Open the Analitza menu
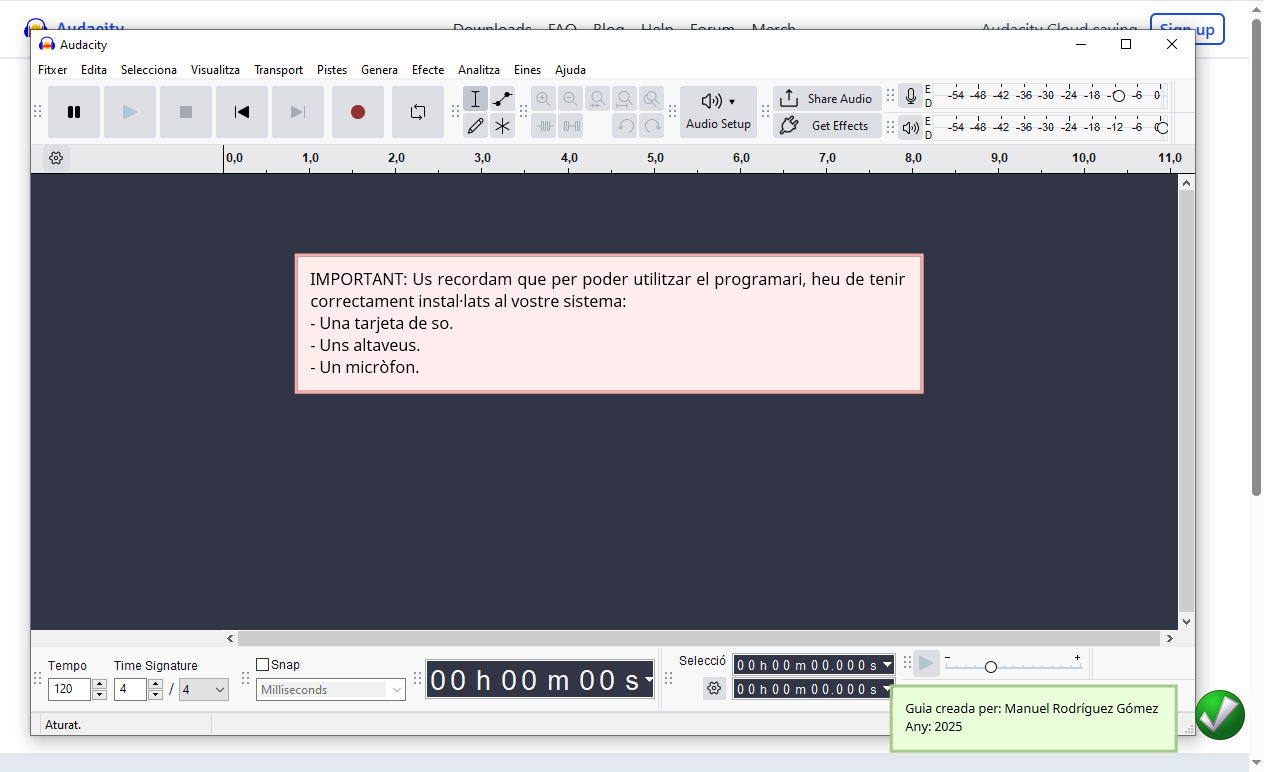This screenshot has height=772, width=1264. [x=479, y=70]
